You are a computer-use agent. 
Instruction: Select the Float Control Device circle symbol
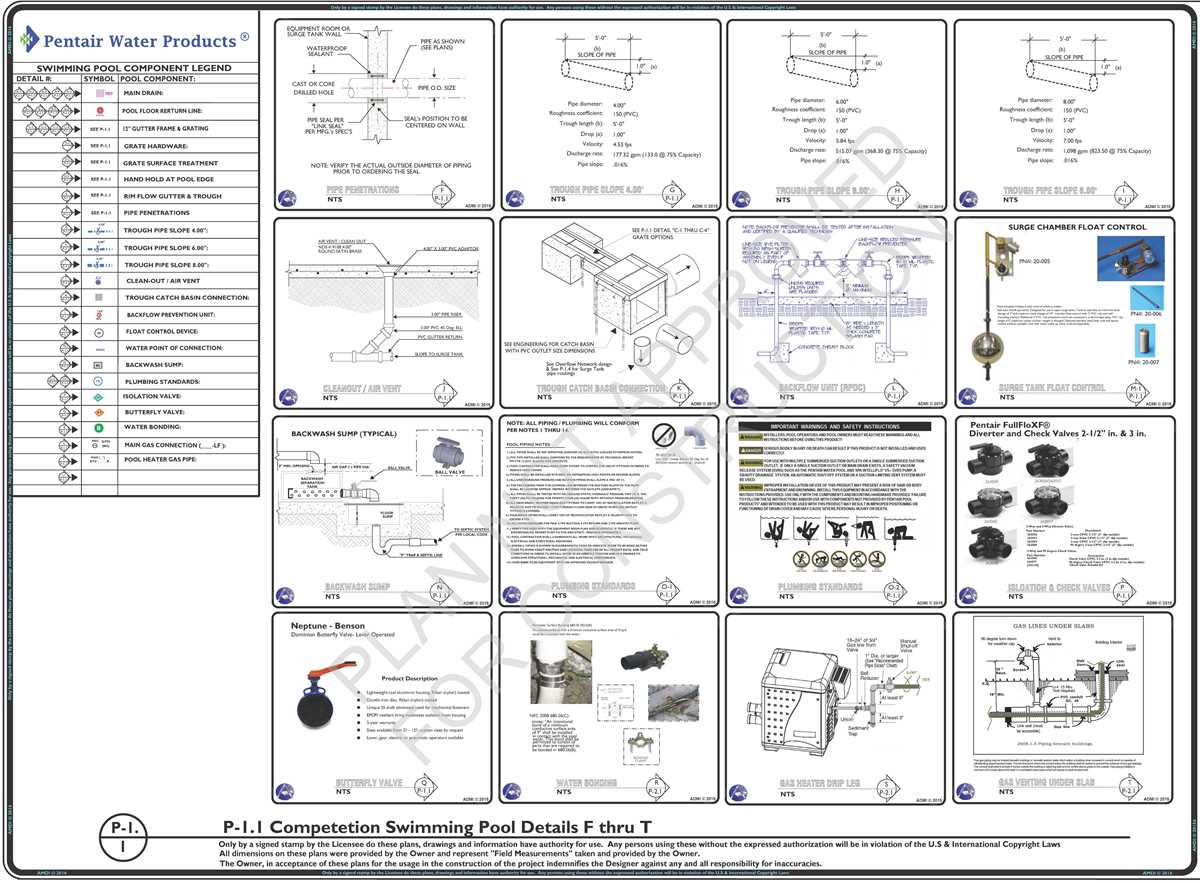coord(99,331)
